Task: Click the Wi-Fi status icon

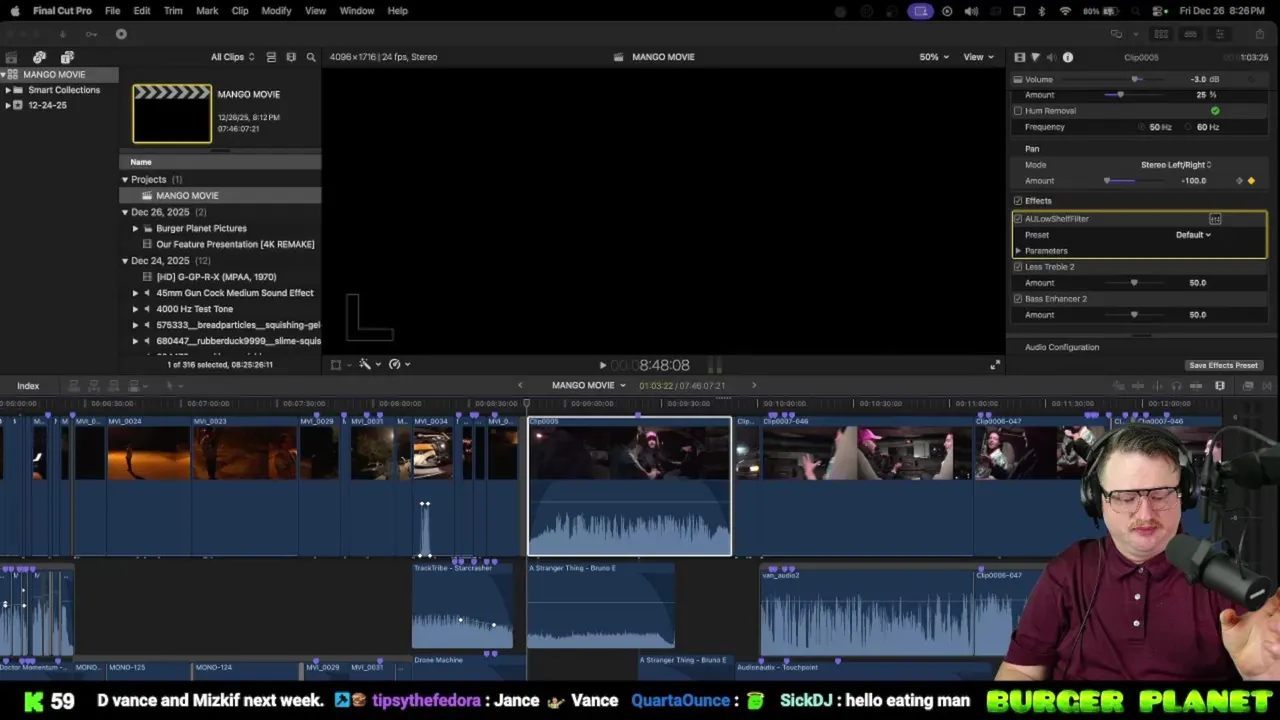Action: [1065, 11]
